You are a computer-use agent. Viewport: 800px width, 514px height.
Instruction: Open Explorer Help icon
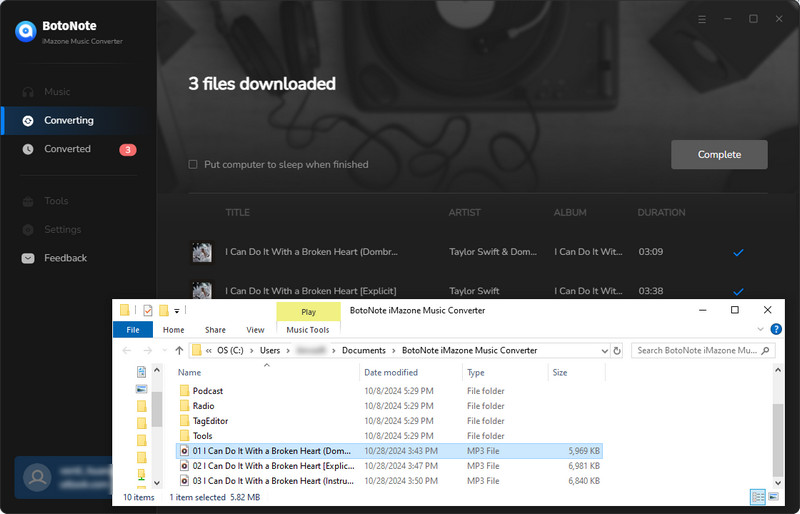(776, 329)
